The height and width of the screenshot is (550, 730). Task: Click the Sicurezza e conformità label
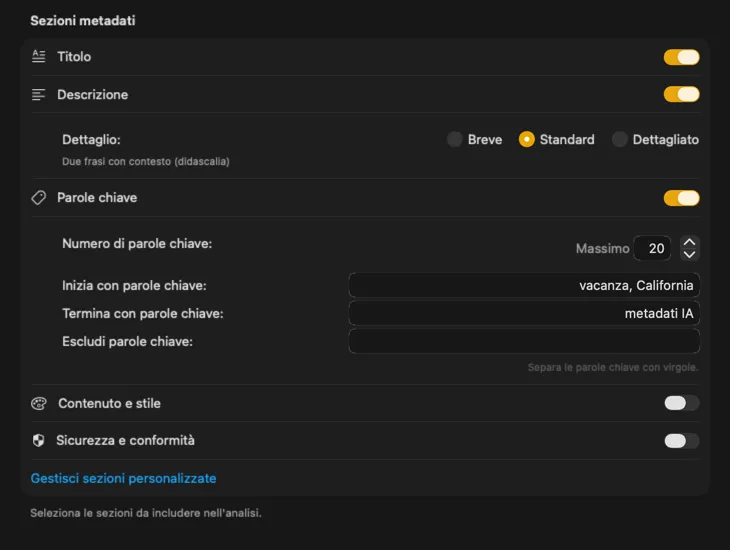point(125,441)
